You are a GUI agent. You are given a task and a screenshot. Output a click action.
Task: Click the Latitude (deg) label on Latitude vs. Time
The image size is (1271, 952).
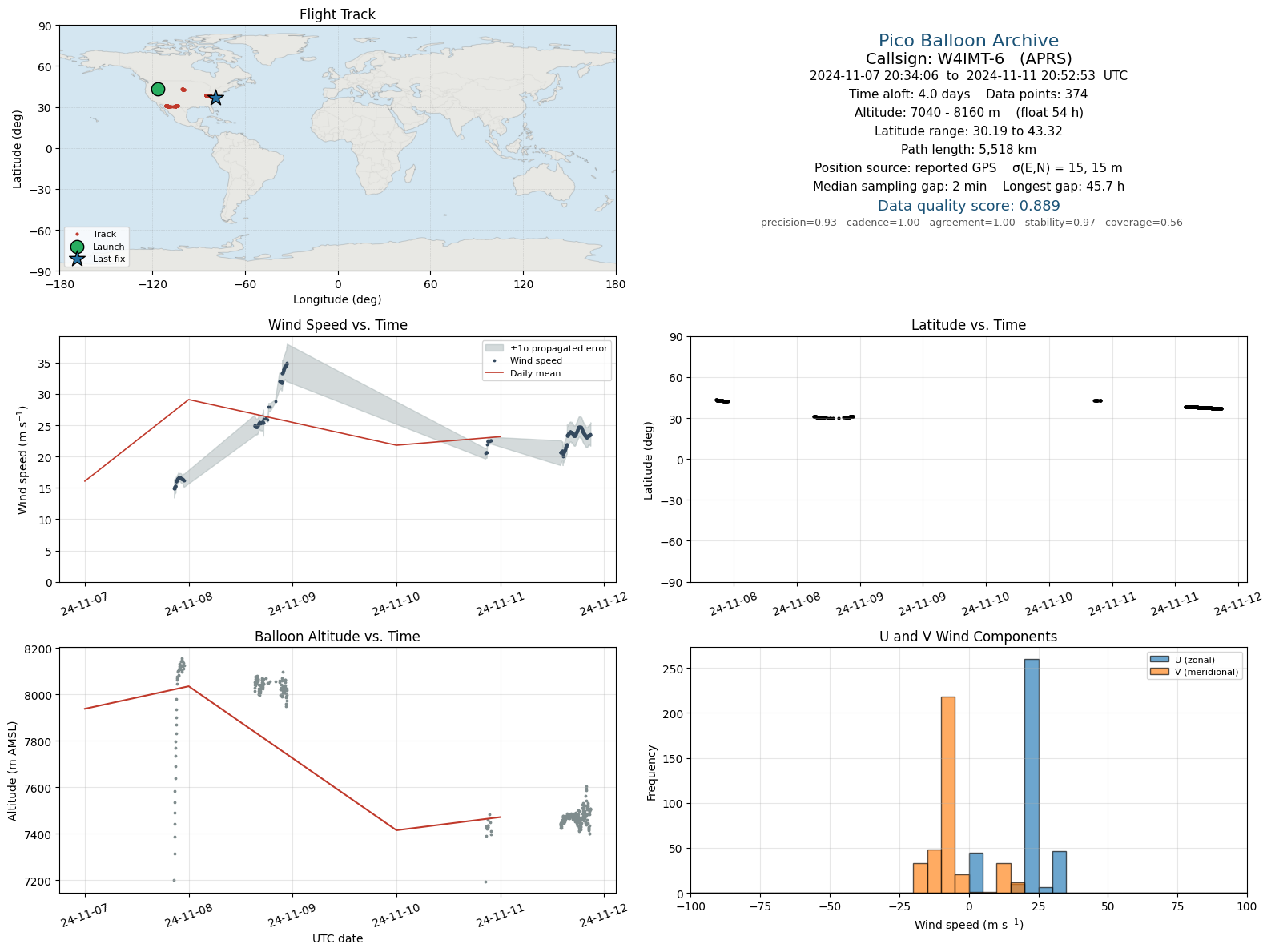649,460
